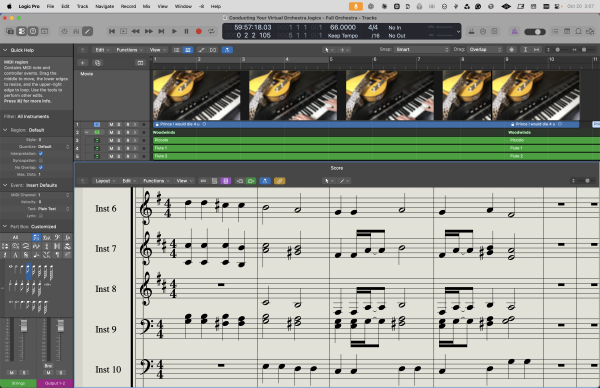Screen dimensions: 600x388
Task: Mute track 1 with M button
Action: [x=111, y=125]
